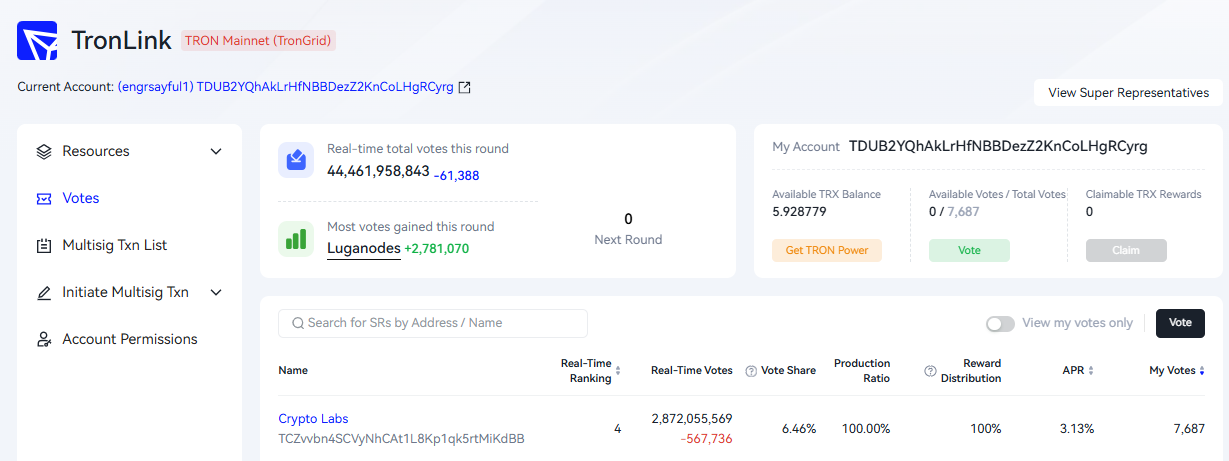Click the black Vote button

(x=1180, y=323)
